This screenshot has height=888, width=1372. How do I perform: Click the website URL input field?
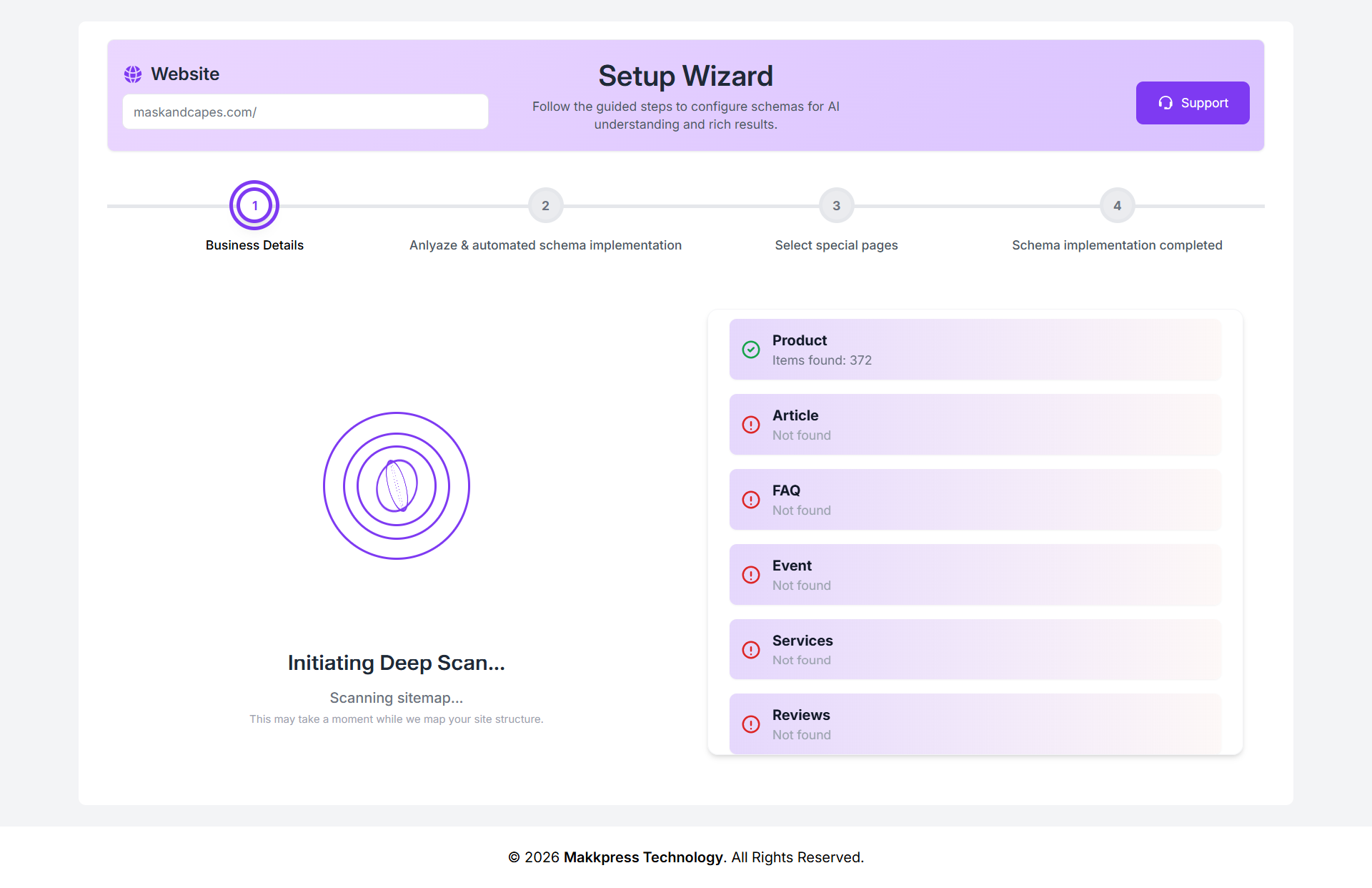(x=305, y=112)
